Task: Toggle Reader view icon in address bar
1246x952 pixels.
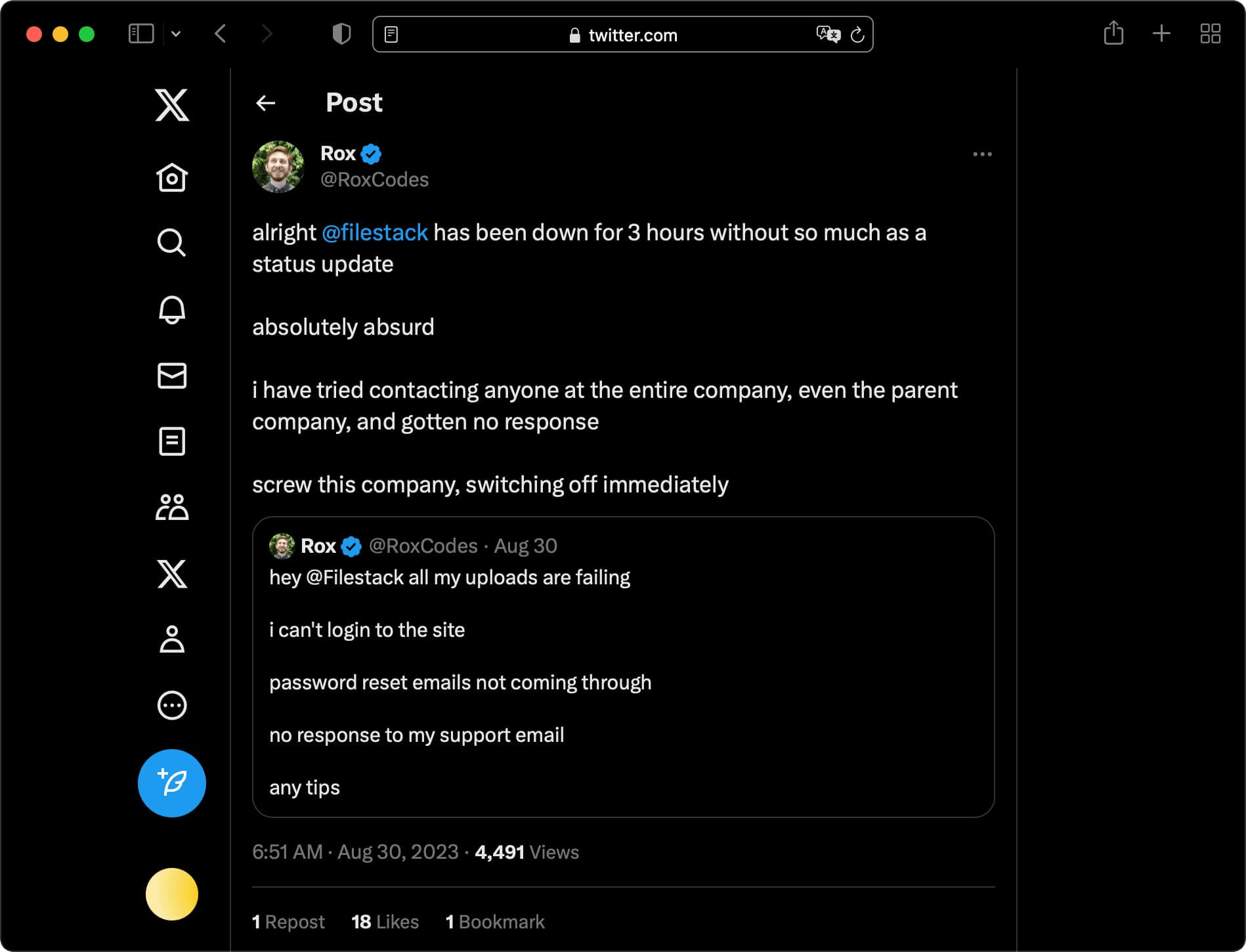Action: tap(391, 34)
